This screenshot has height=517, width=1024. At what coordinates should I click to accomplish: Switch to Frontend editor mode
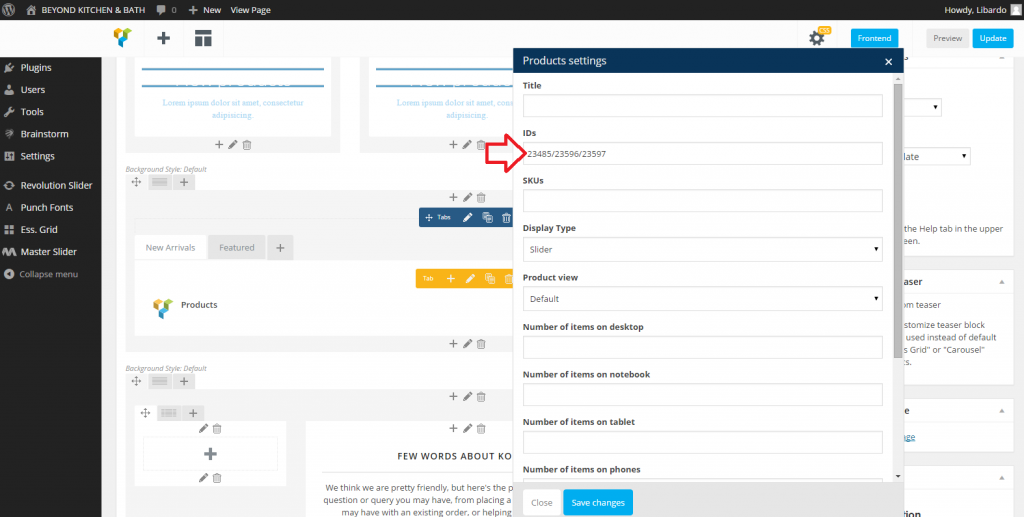click(x=874, y=38)
